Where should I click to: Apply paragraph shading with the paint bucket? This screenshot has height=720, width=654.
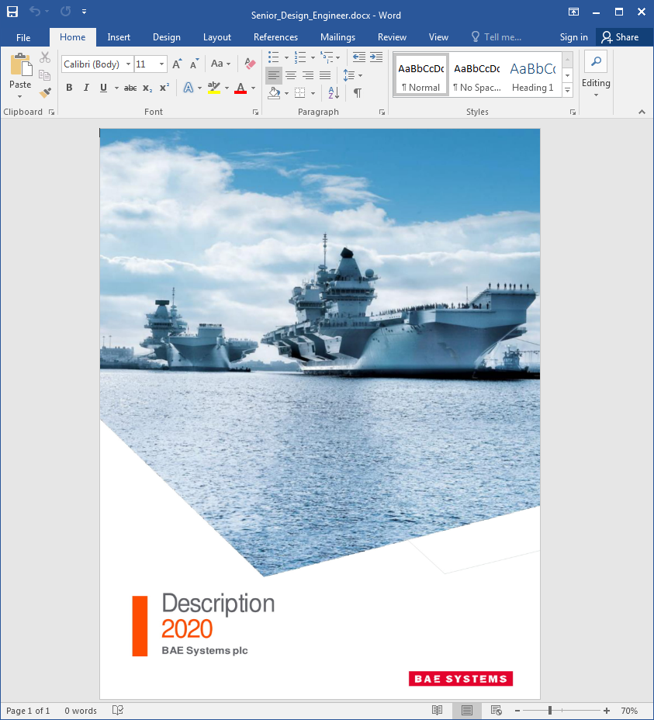tap(274, 93)
